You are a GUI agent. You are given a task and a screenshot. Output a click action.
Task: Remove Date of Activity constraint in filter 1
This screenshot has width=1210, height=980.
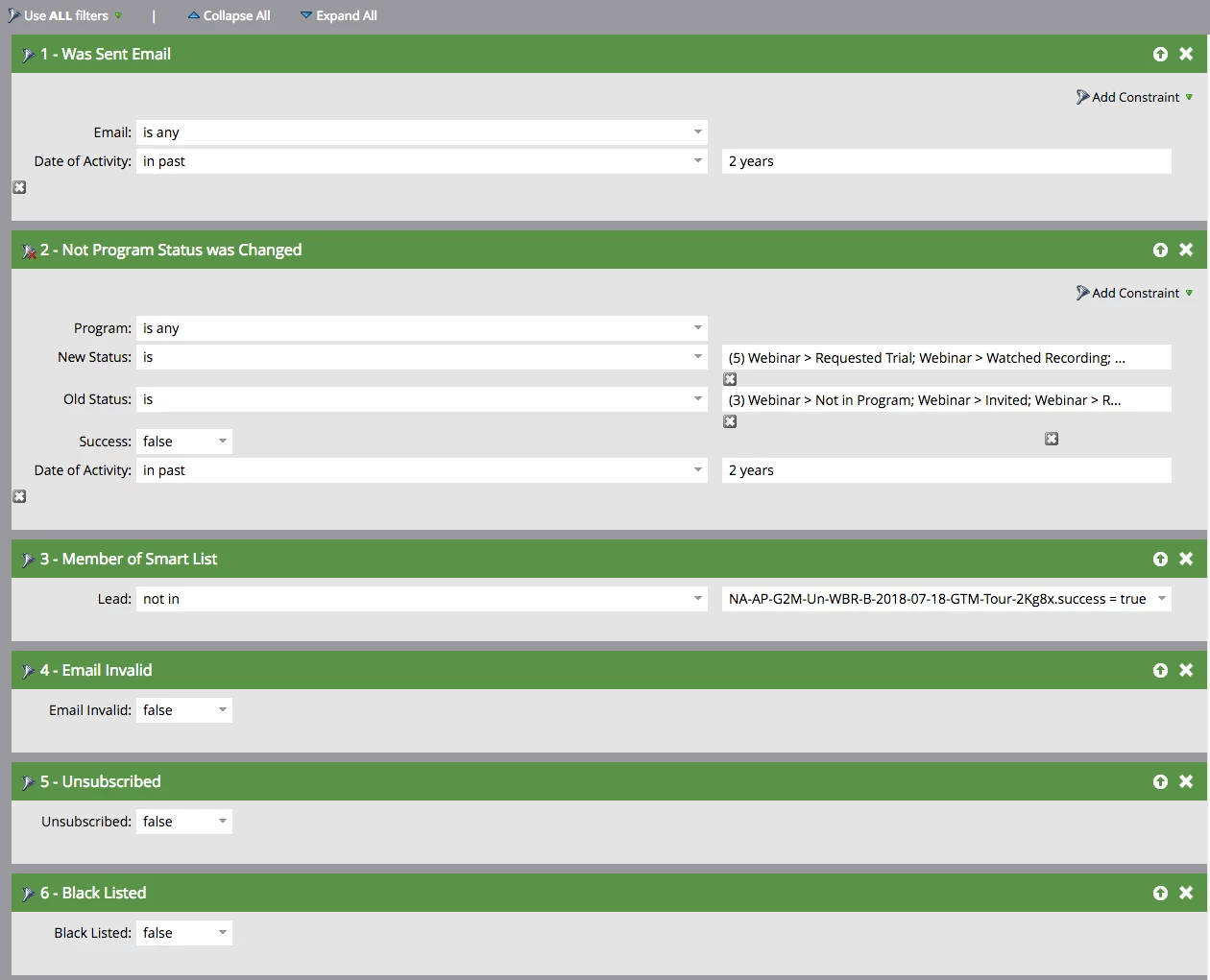point(19,187)
